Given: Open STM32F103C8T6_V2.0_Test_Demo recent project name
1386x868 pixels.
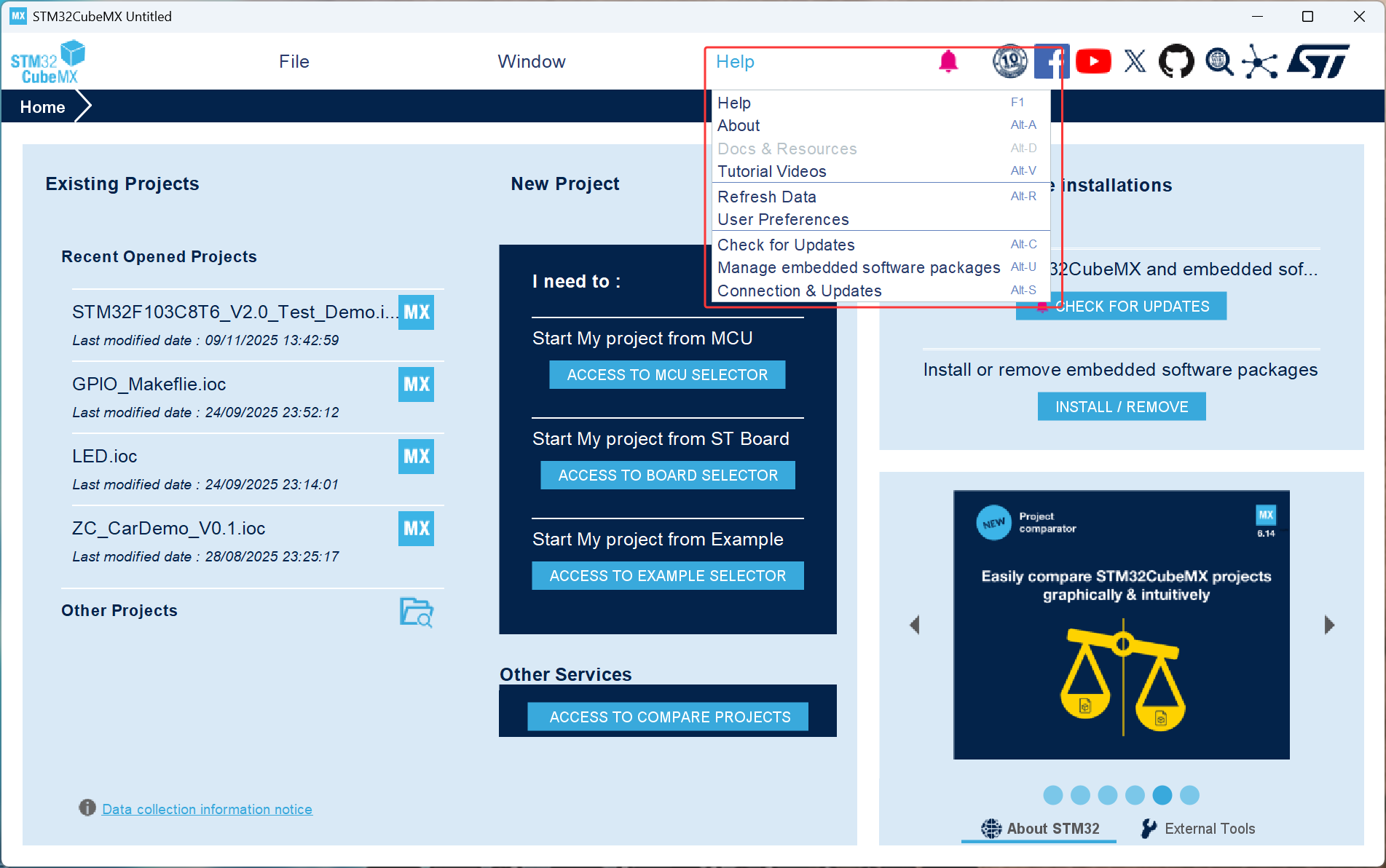Looking at the screenshot, I should pyautogui.click(x=235, y=312).
